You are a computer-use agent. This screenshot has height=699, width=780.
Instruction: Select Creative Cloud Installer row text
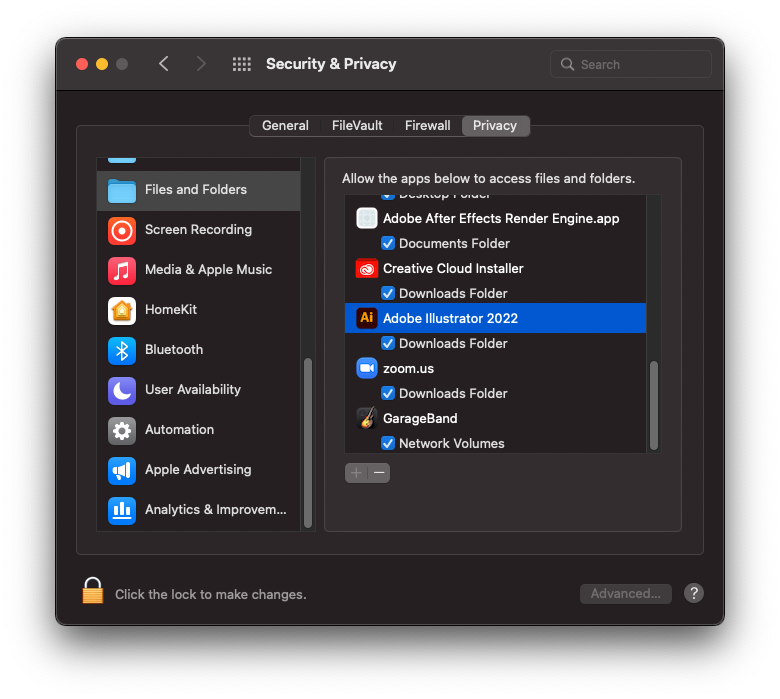click(453, 269)
